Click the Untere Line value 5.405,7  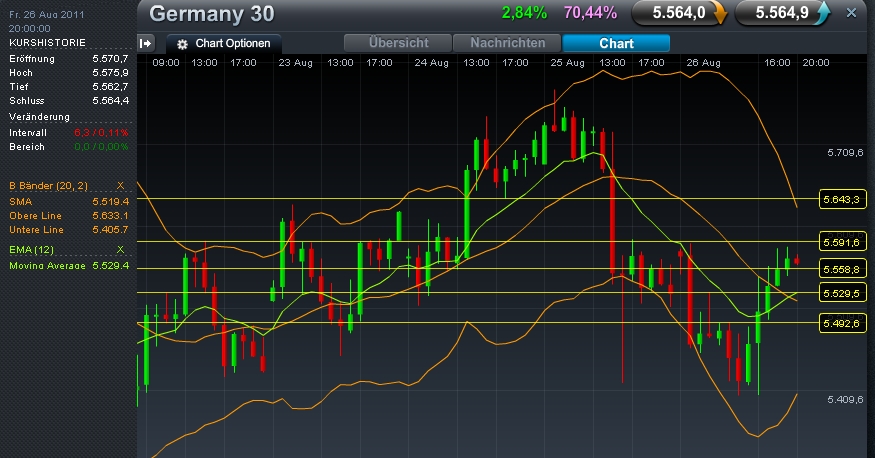pos(110,229)
